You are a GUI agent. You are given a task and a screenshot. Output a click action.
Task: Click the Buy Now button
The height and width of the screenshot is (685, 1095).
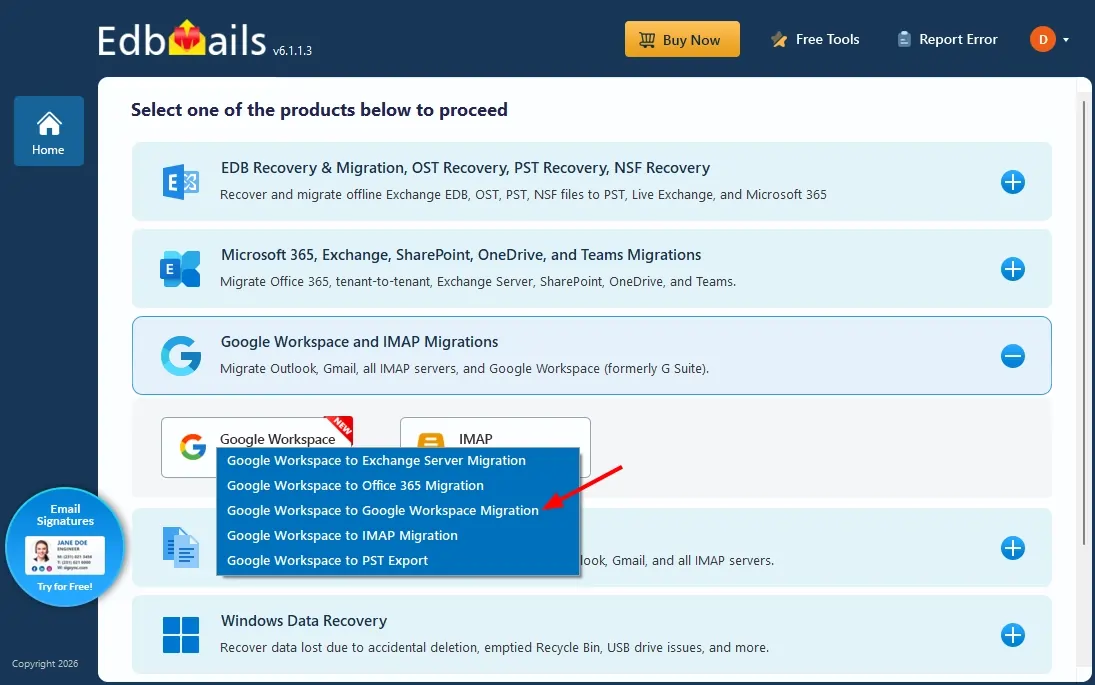coord(682,39)
